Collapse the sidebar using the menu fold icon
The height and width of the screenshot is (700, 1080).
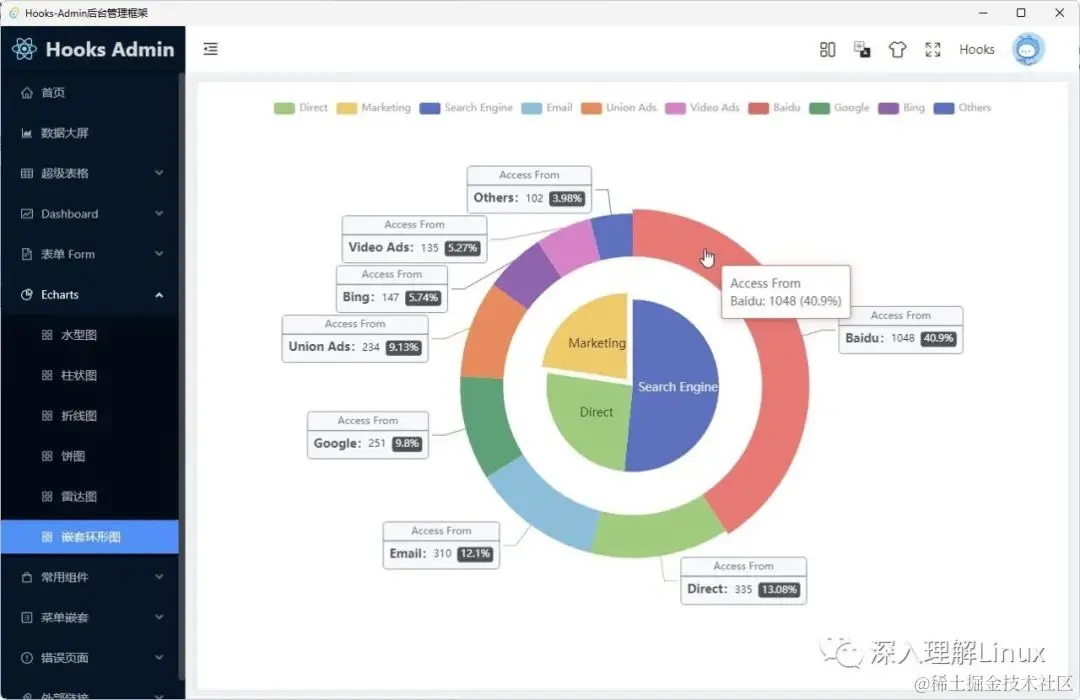211,49
